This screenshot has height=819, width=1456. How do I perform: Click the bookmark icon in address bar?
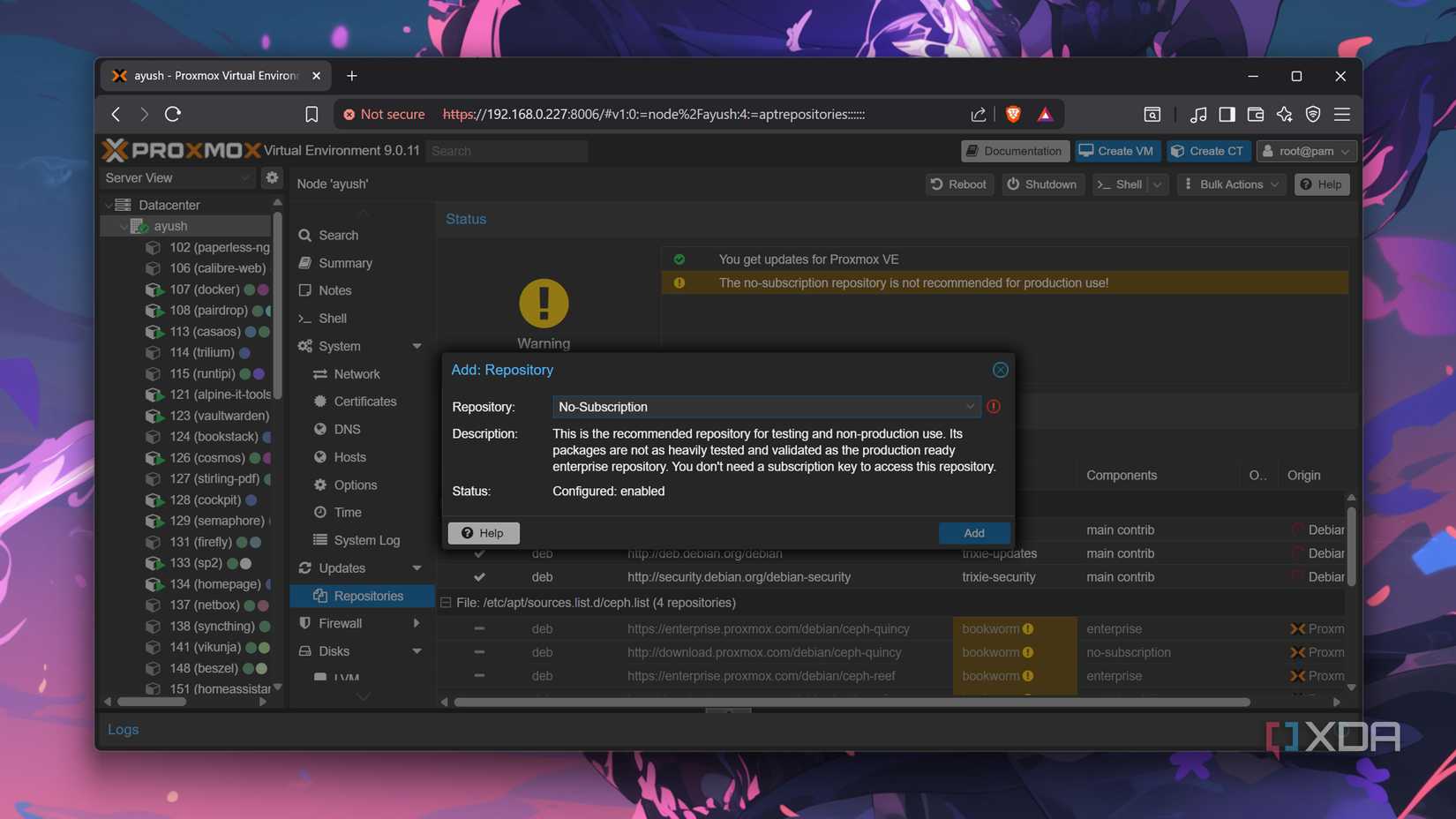311,114
